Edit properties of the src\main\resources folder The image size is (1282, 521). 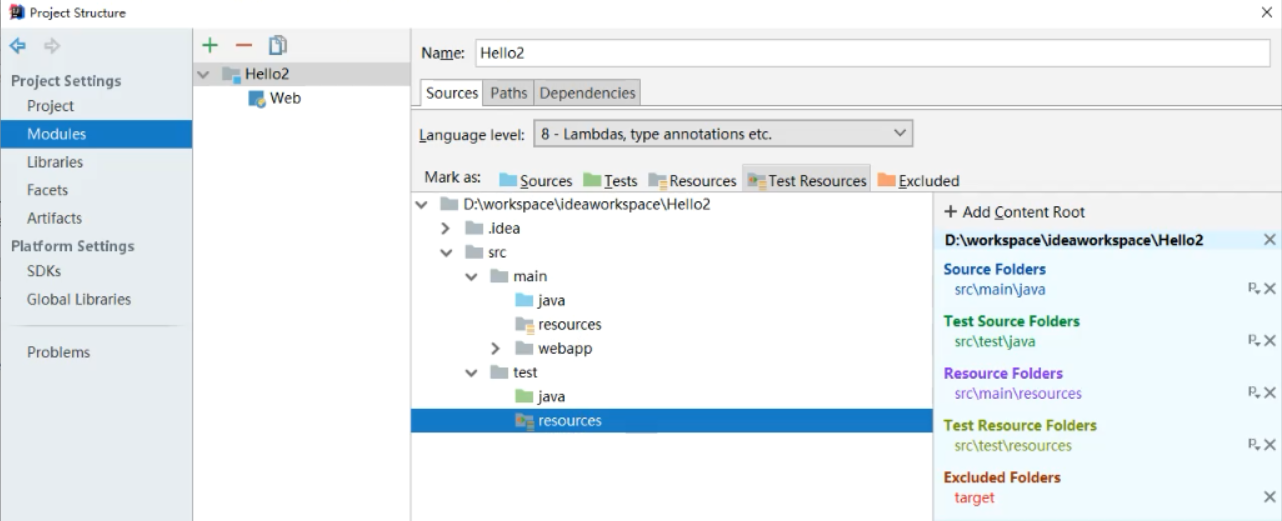pos(1254,393)
